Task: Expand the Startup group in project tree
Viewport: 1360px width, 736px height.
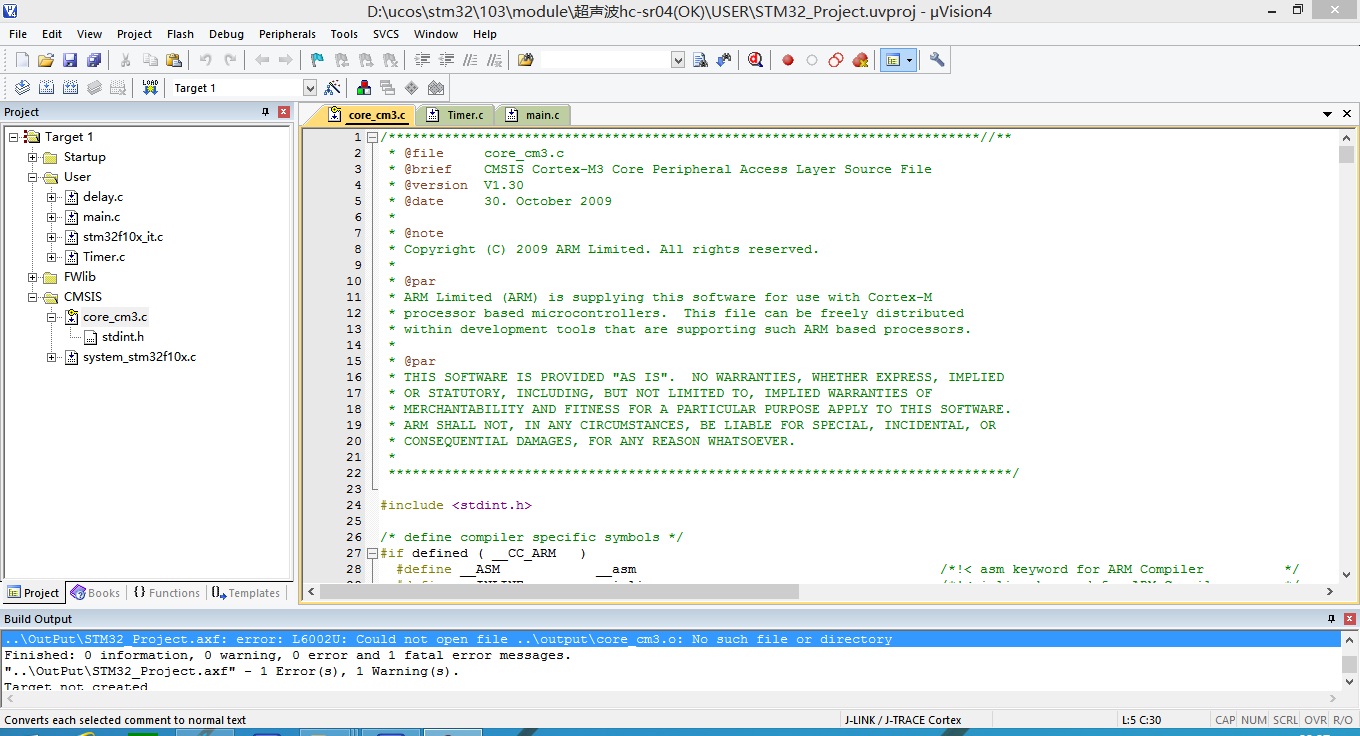Action: [32, 157]
